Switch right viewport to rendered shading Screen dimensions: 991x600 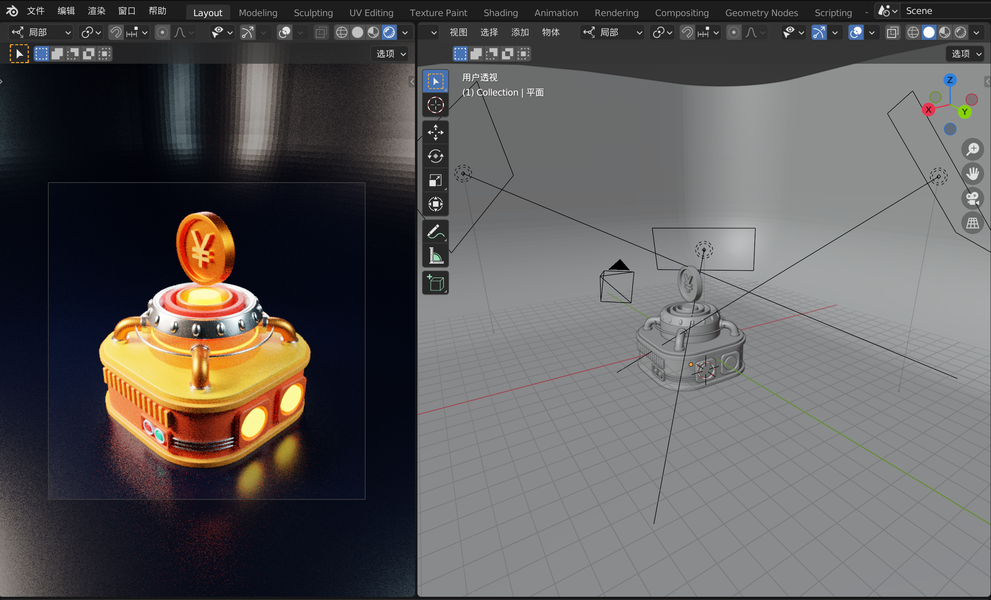[961, 32]
